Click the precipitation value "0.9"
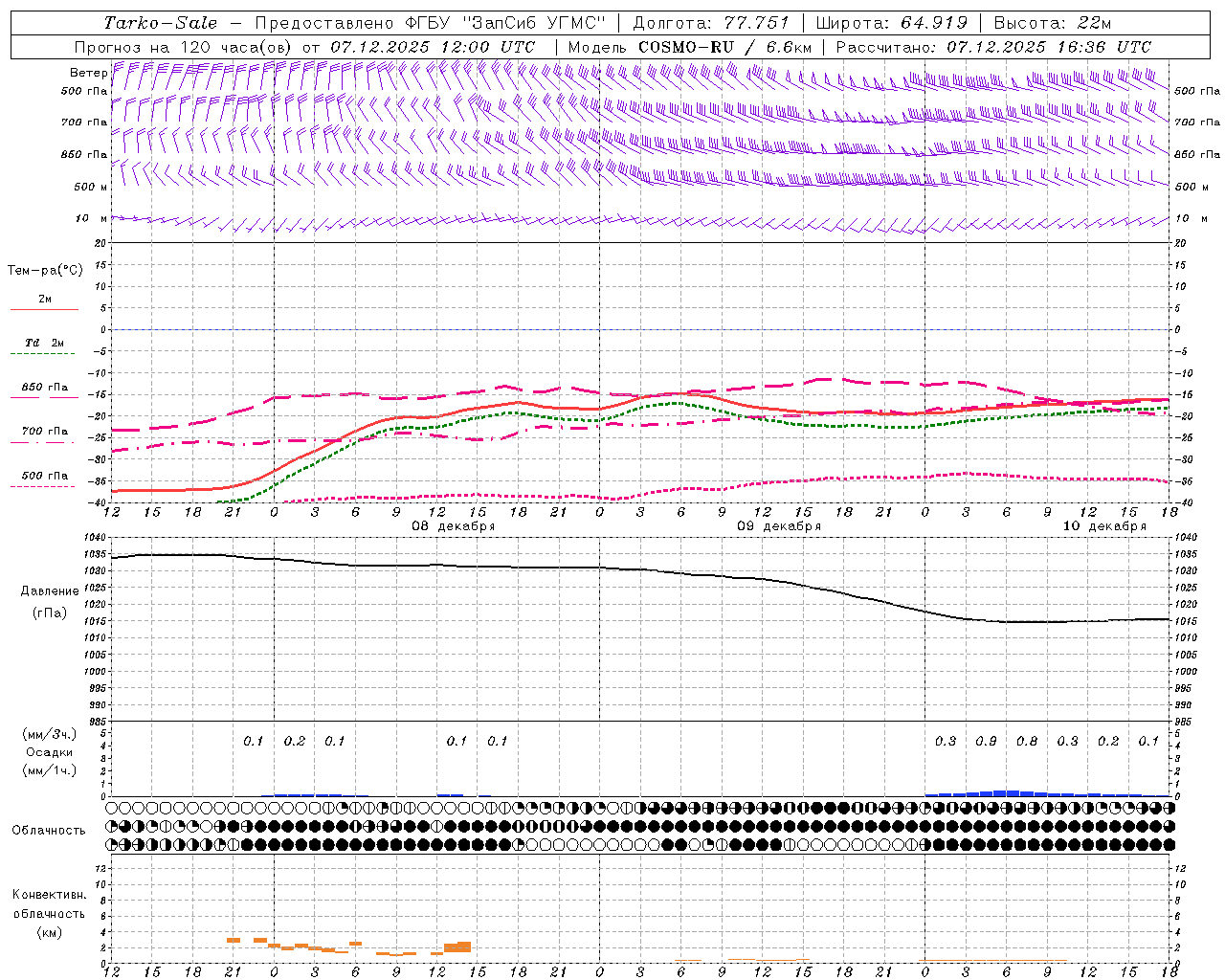 (x=986, y=742)
